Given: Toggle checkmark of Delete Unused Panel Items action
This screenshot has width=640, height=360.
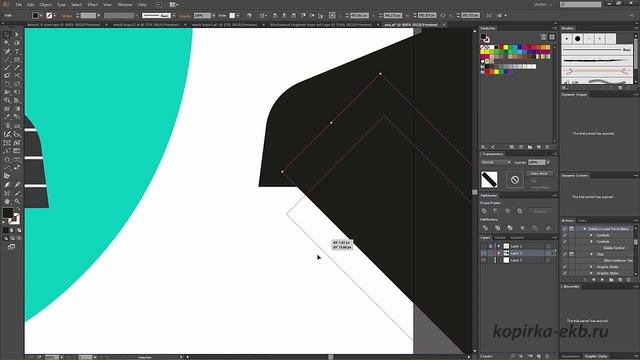Looking at the screenshot, I should click(x=564, y=229).
